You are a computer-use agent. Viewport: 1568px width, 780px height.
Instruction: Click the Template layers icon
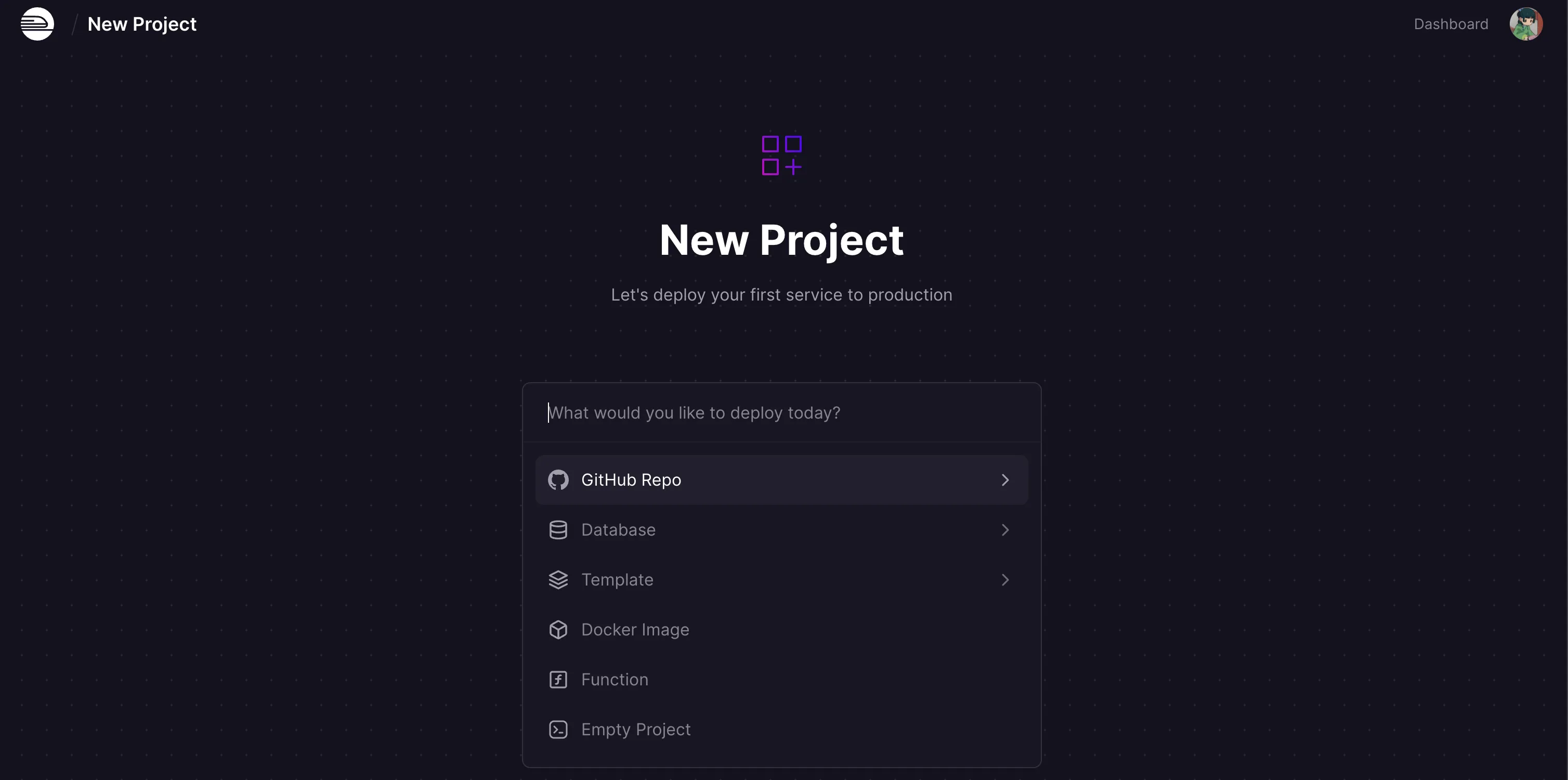[557, 580]
